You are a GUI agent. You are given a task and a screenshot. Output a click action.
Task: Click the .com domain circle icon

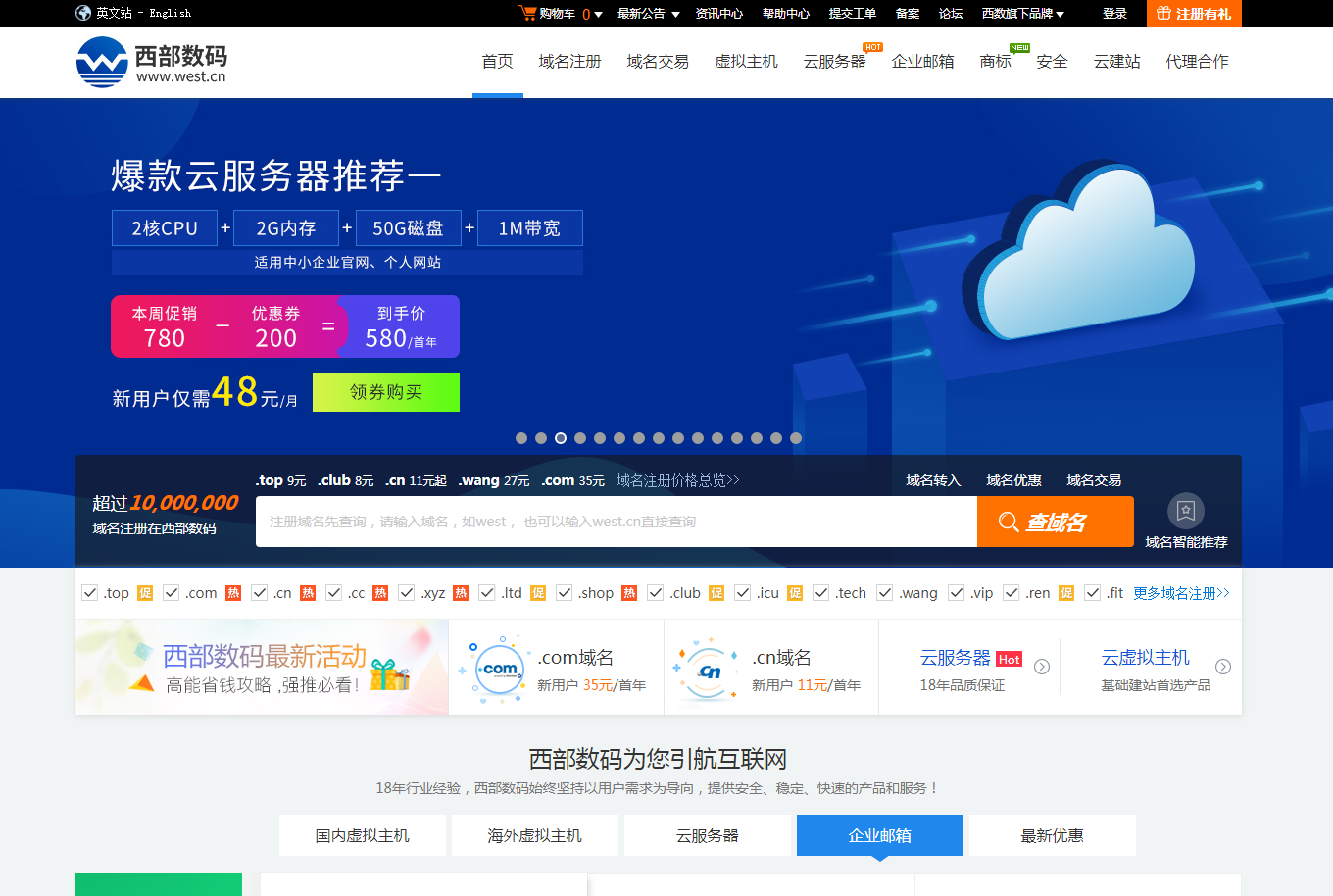click(x=499, y=670)
